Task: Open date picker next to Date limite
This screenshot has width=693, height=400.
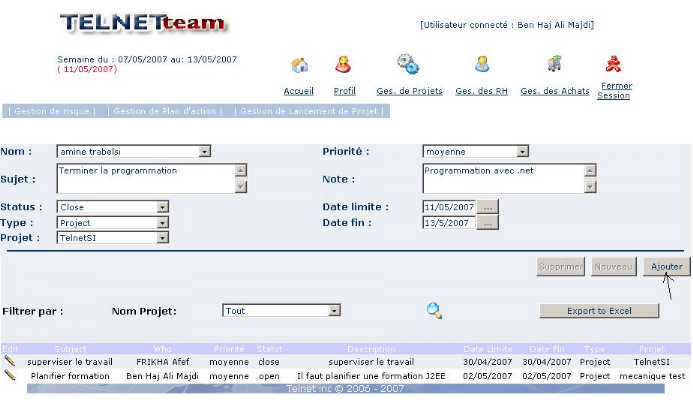Action: click(487, 207)
